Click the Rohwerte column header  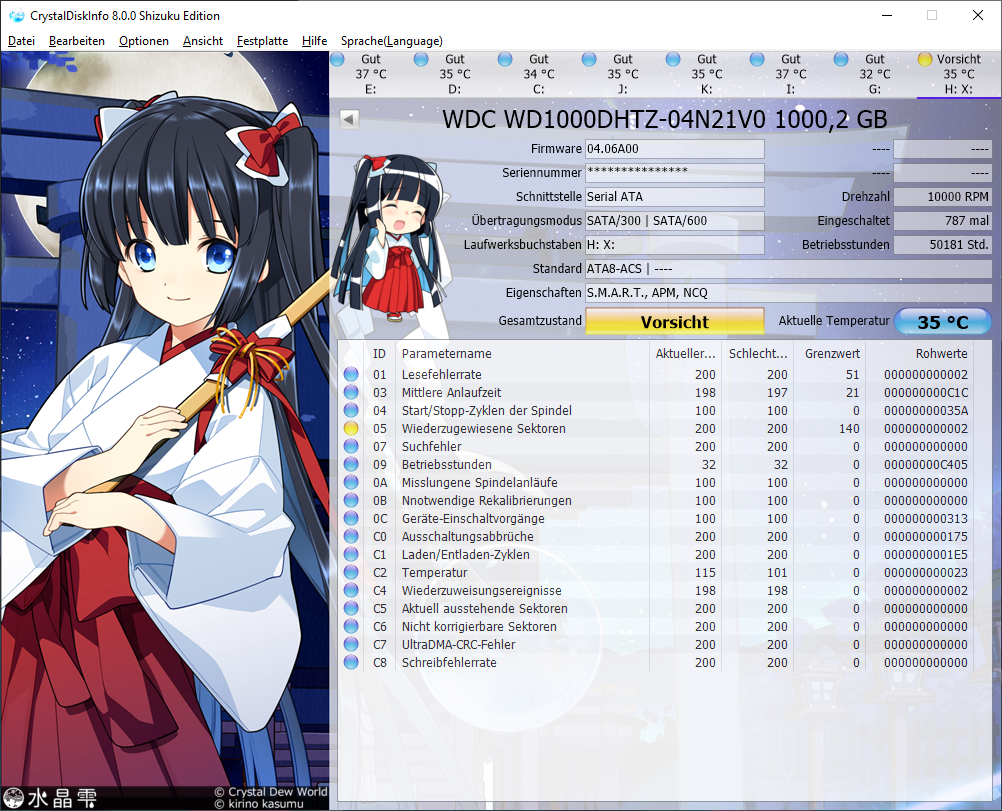coord(920,353)
